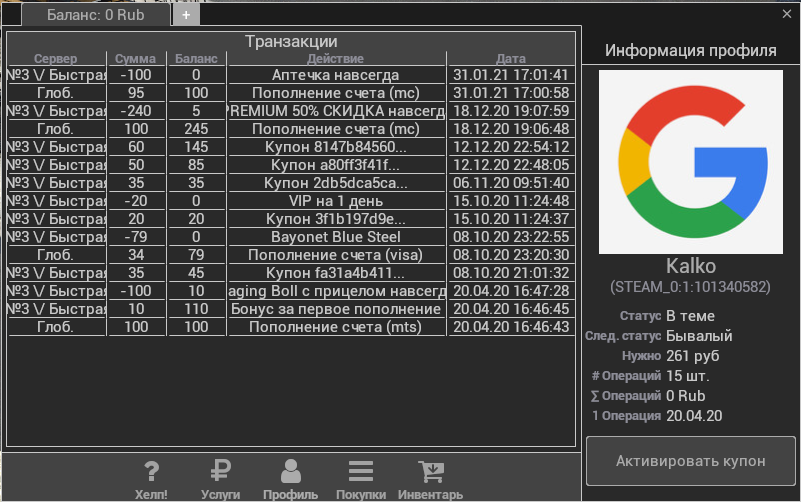Sort by the Сервер column header
Viewport: 801px width, 502px height.
55,59
